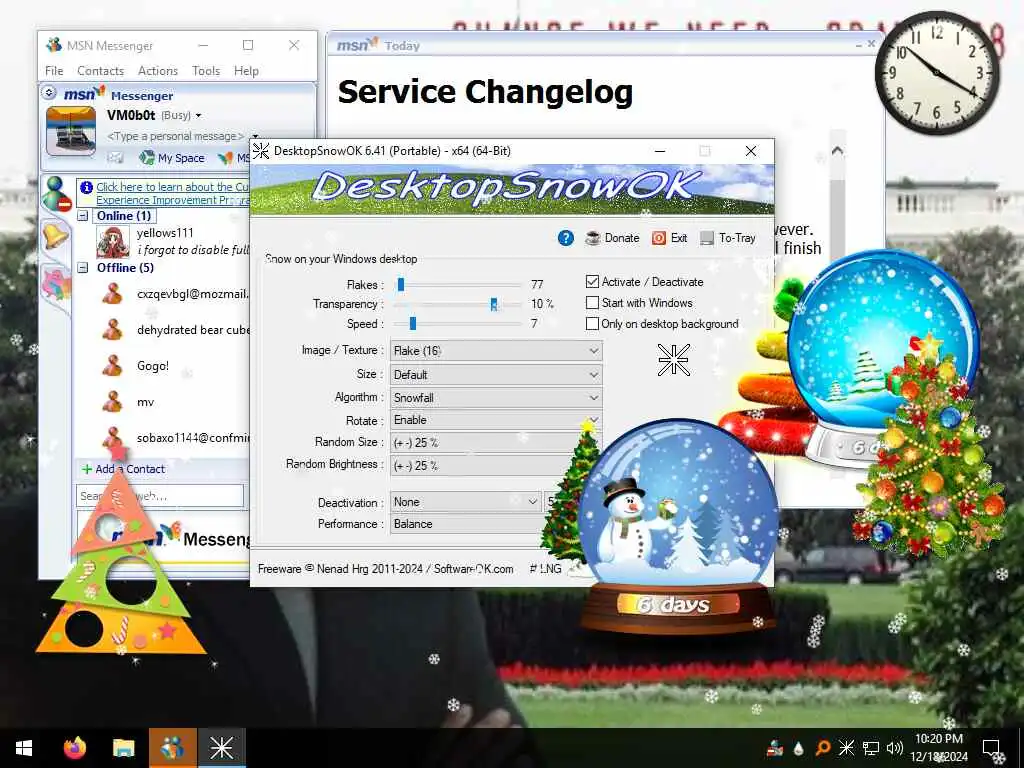The width and height of the screenshot is (1024, 768).
Task: Open File menu in MSN Messenger
Action: pos(54,71)
